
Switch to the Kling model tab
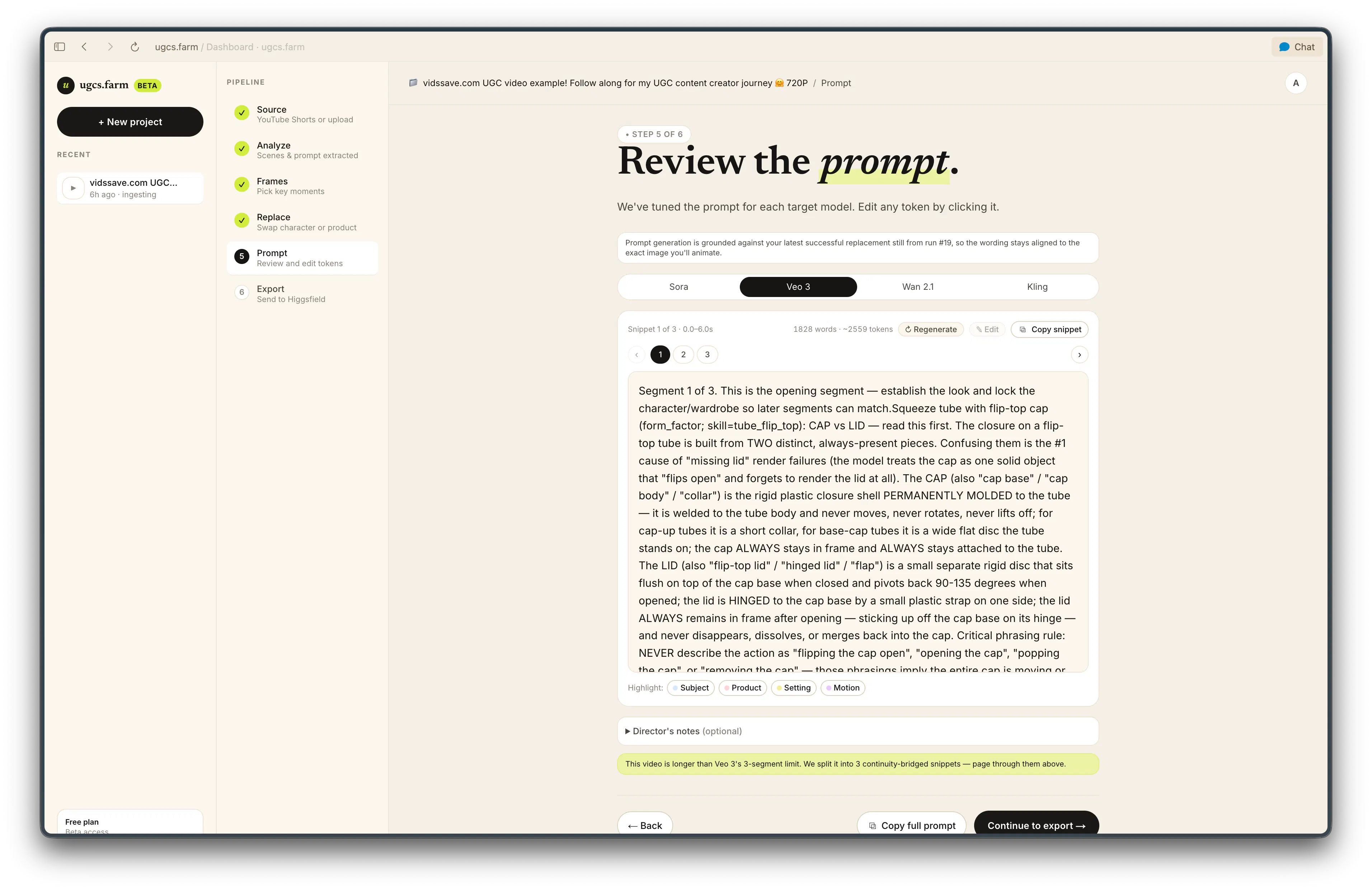[1037, 287]
